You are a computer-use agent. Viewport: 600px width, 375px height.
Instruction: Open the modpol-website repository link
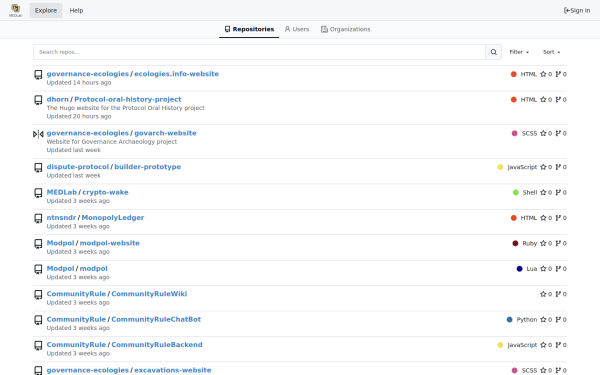point(110,243)
